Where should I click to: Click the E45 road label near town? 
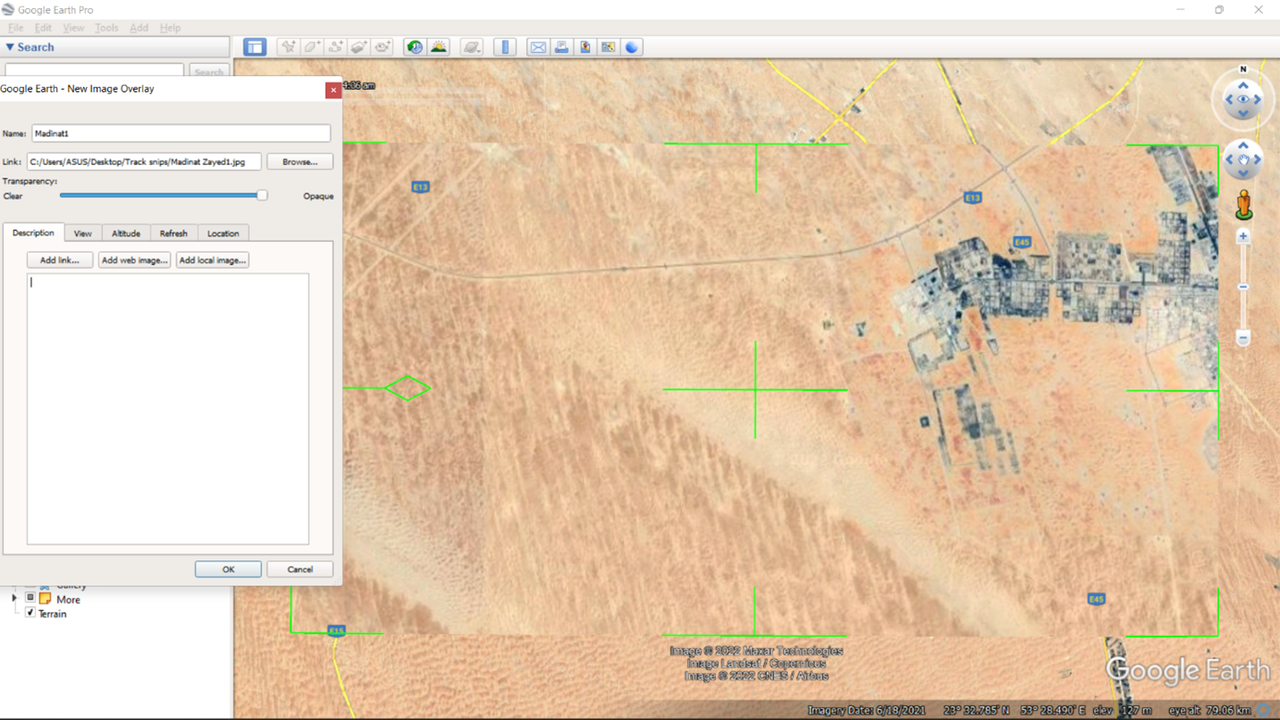(1021, 242)
